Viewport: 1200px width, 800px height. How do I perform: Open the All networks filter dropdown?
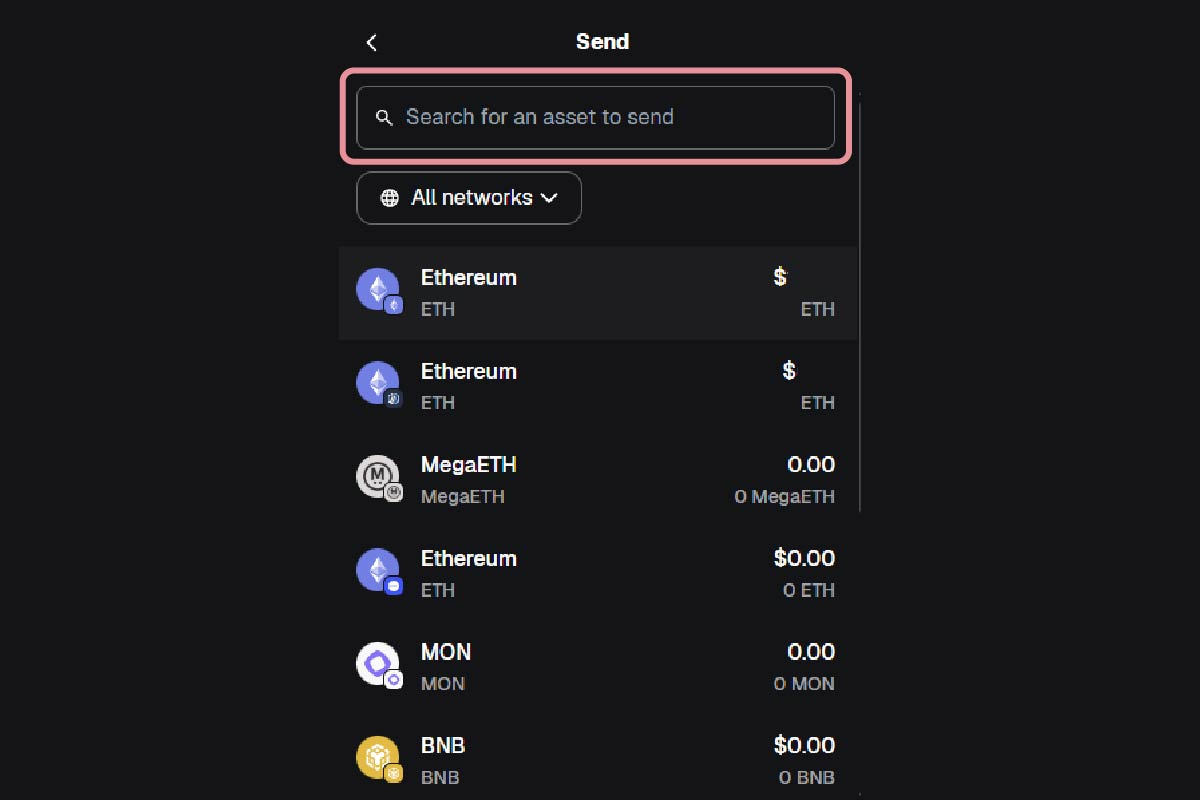pos(469,198)
